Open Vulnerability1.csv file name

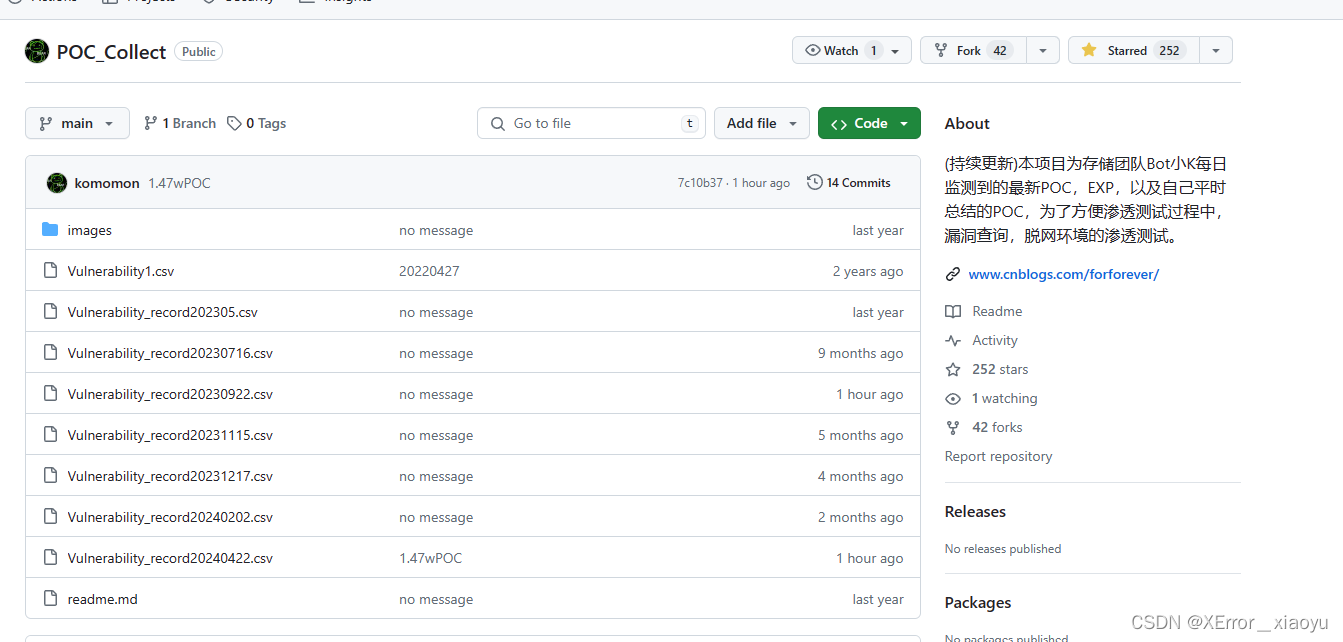click(x=121, y=271)
